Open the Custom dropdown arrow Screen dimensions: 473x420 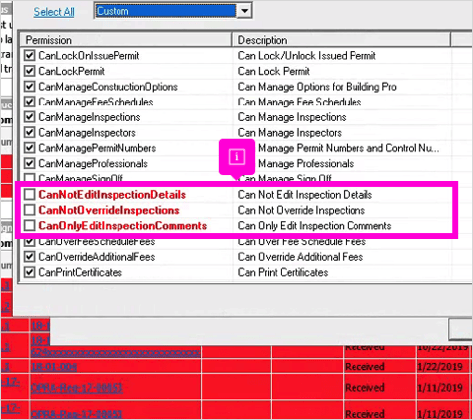tap(244, 11)
